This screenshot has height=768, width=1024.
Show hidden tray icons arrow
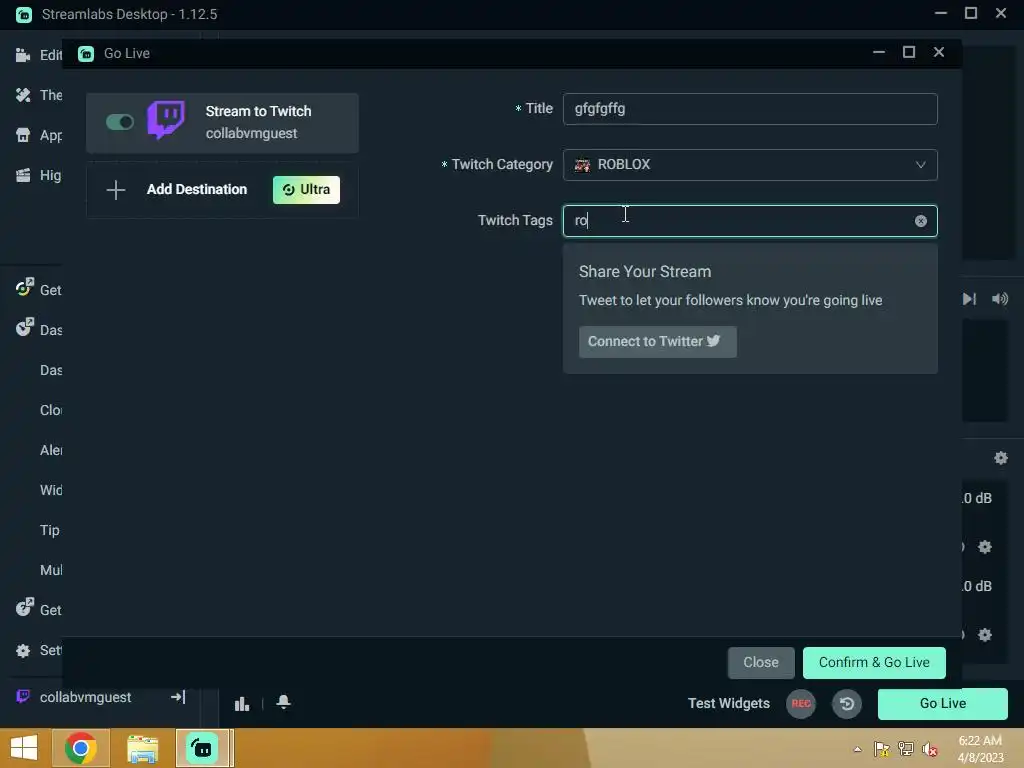coord(857,749)
